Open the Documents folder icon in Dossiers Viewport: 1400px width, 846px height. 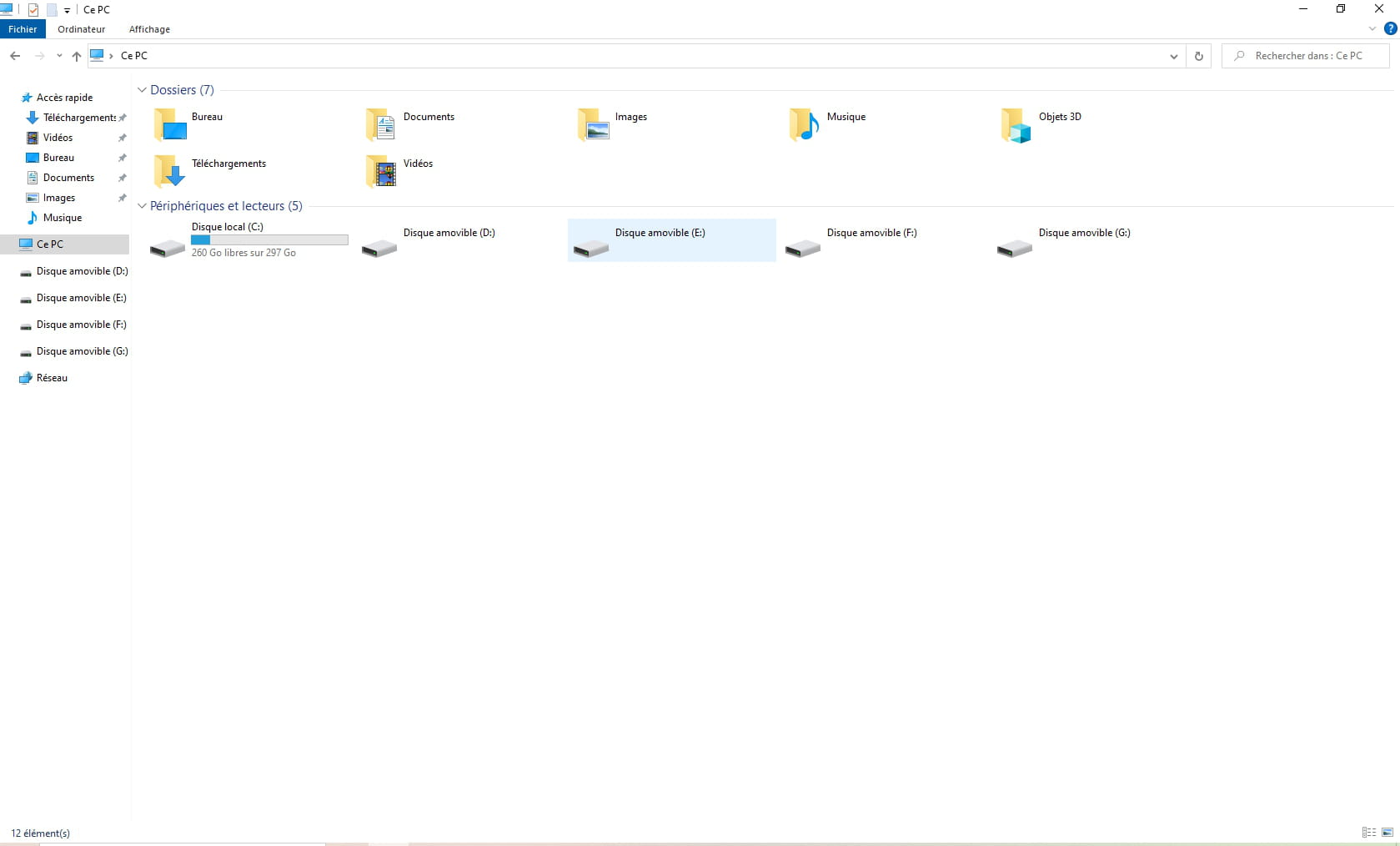coord(382,124)
